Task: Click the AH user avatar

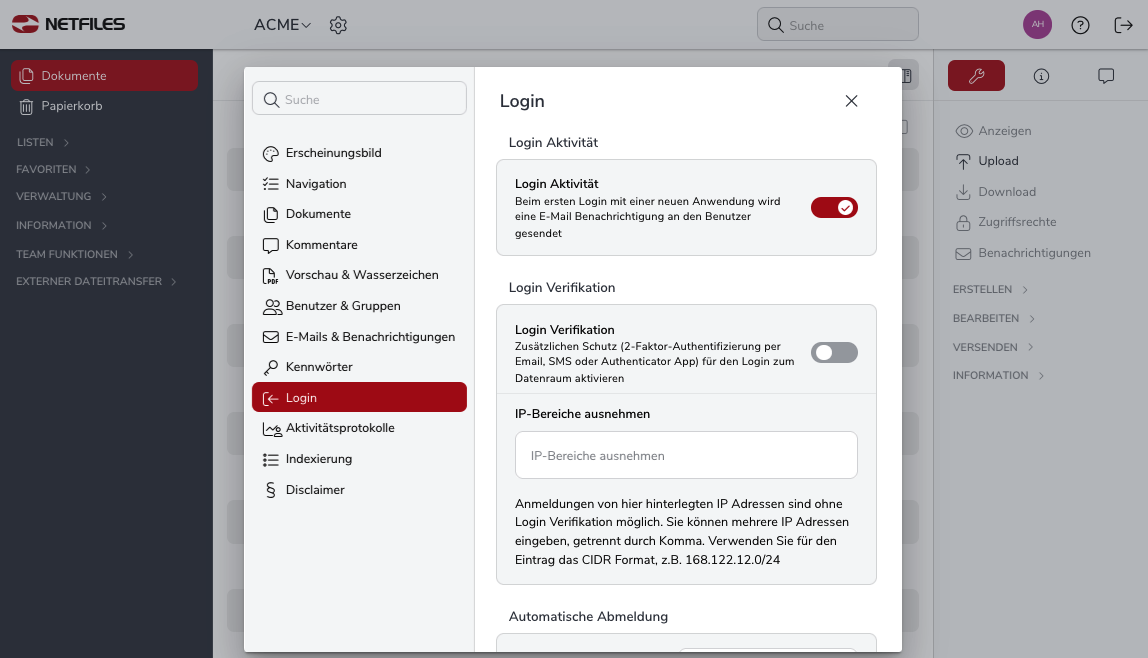Action: (1037, 25)
